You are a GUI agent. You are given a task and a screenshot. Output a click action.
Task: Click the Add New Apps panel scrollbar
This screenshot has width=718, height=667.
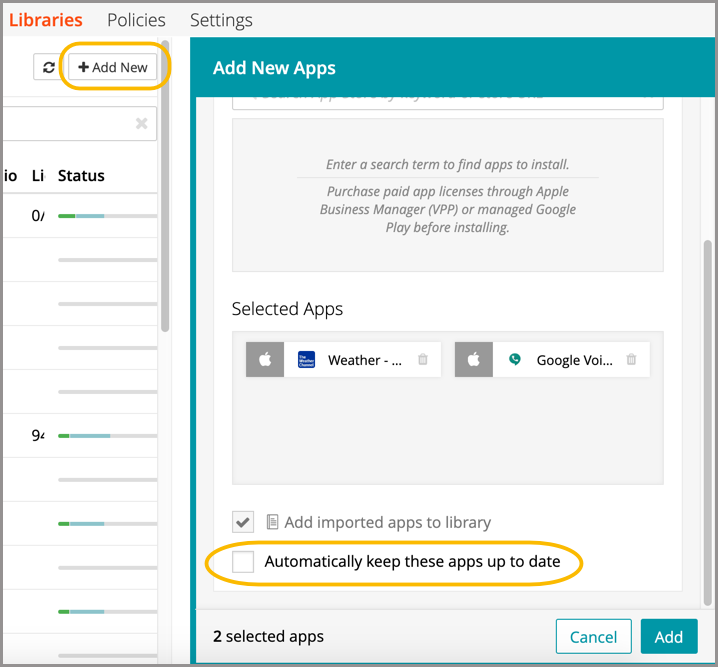click(708, 420)
